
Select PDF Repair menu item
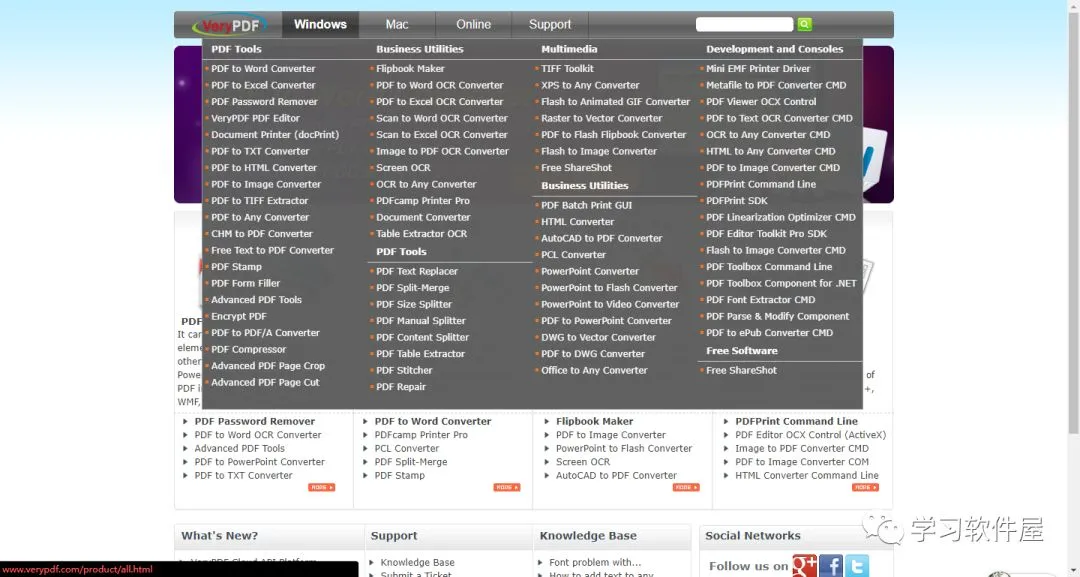(401, 387)
